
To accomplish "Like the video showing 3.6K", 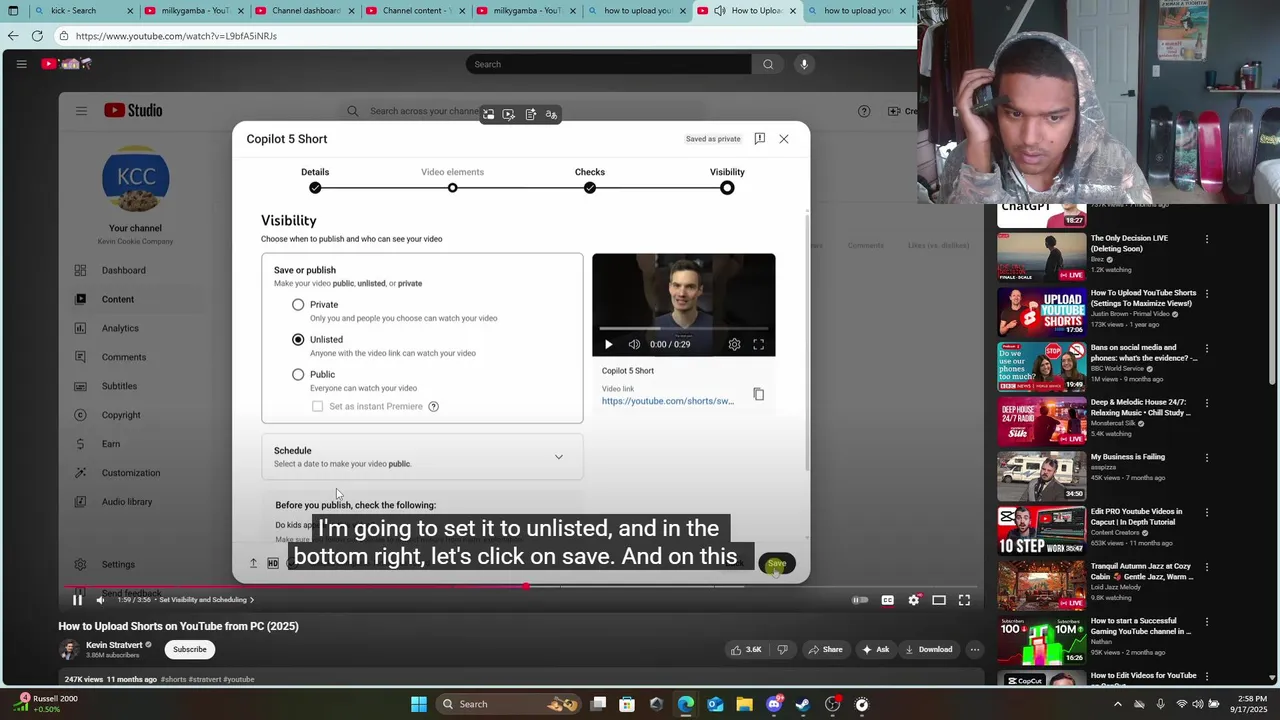I will tap(746, 649).
